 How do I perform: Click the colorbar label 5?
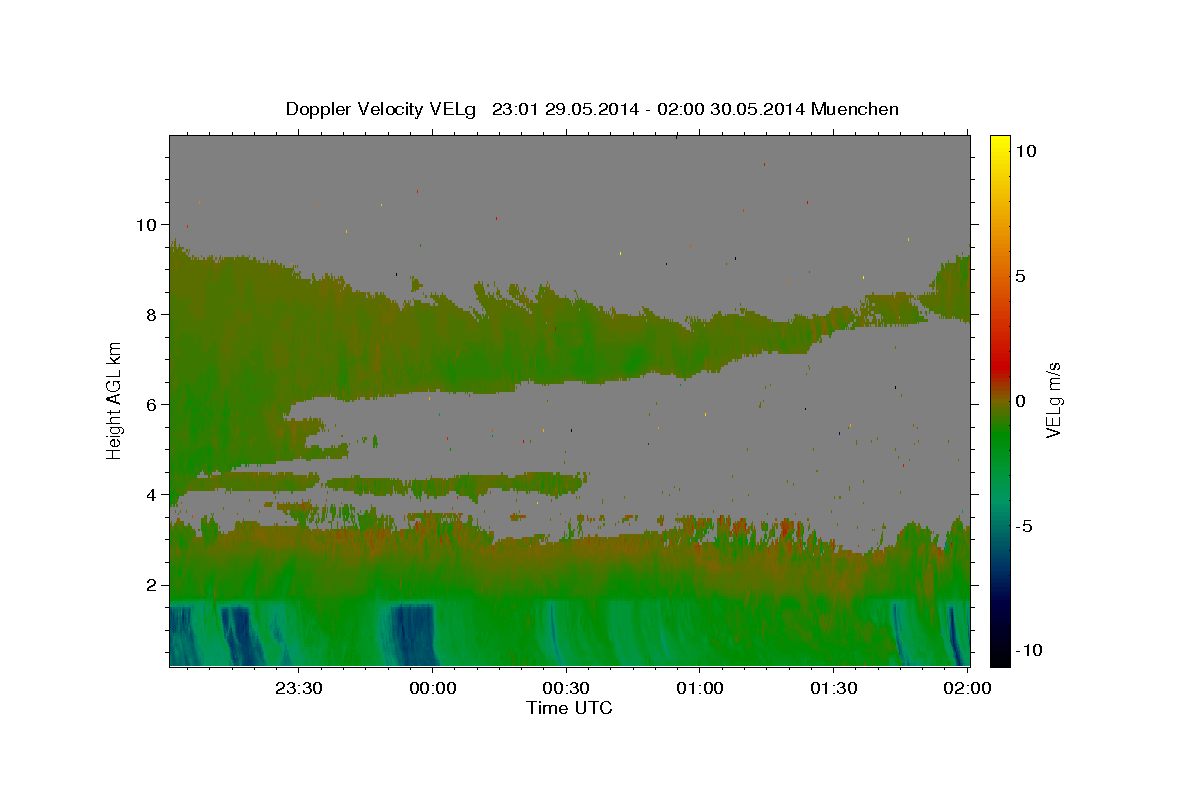click(1019, 276)
